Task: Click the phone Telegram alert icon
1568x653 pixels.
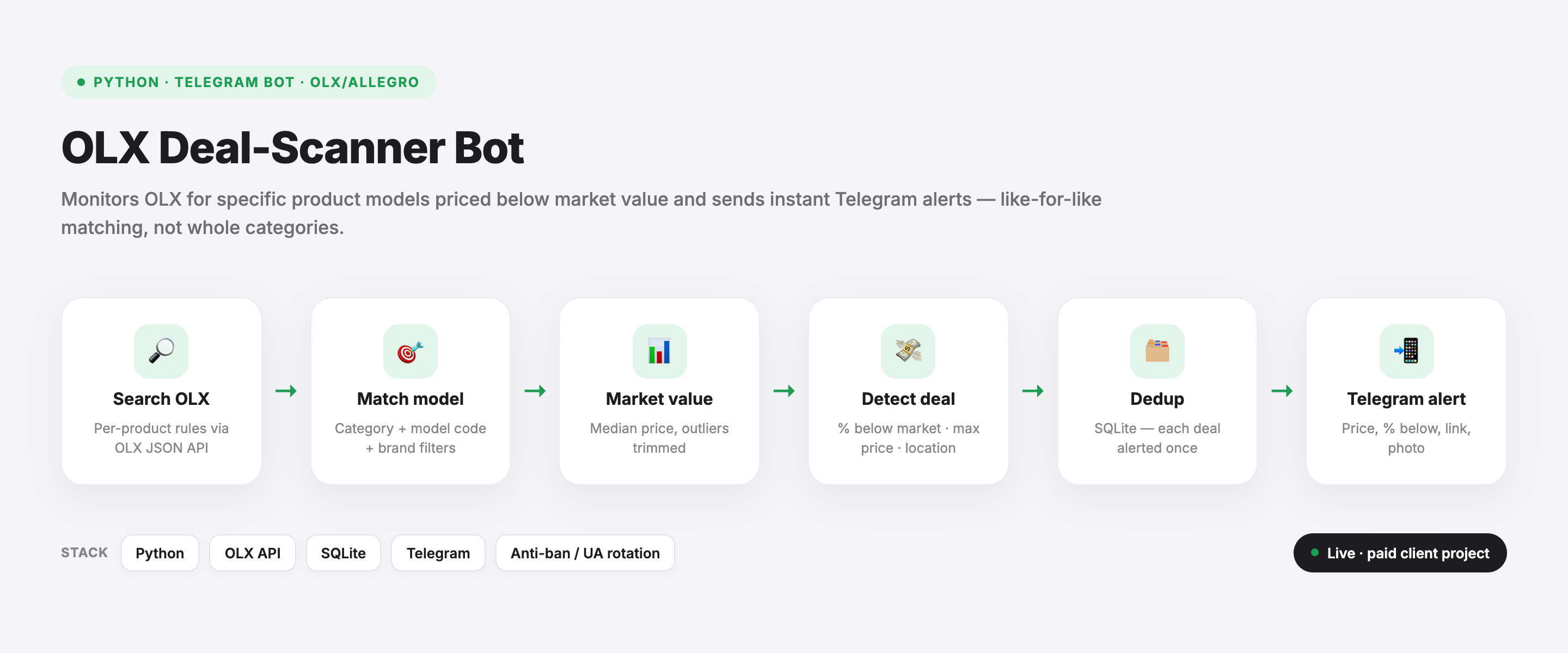Action: (x=1406, y=351)
